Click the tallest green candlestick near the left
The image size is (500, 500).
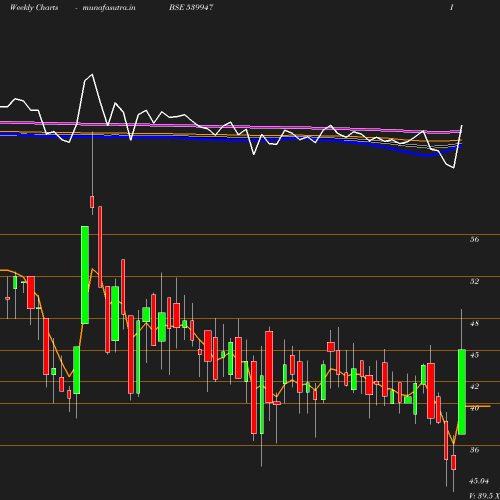[x=85, y=275]
